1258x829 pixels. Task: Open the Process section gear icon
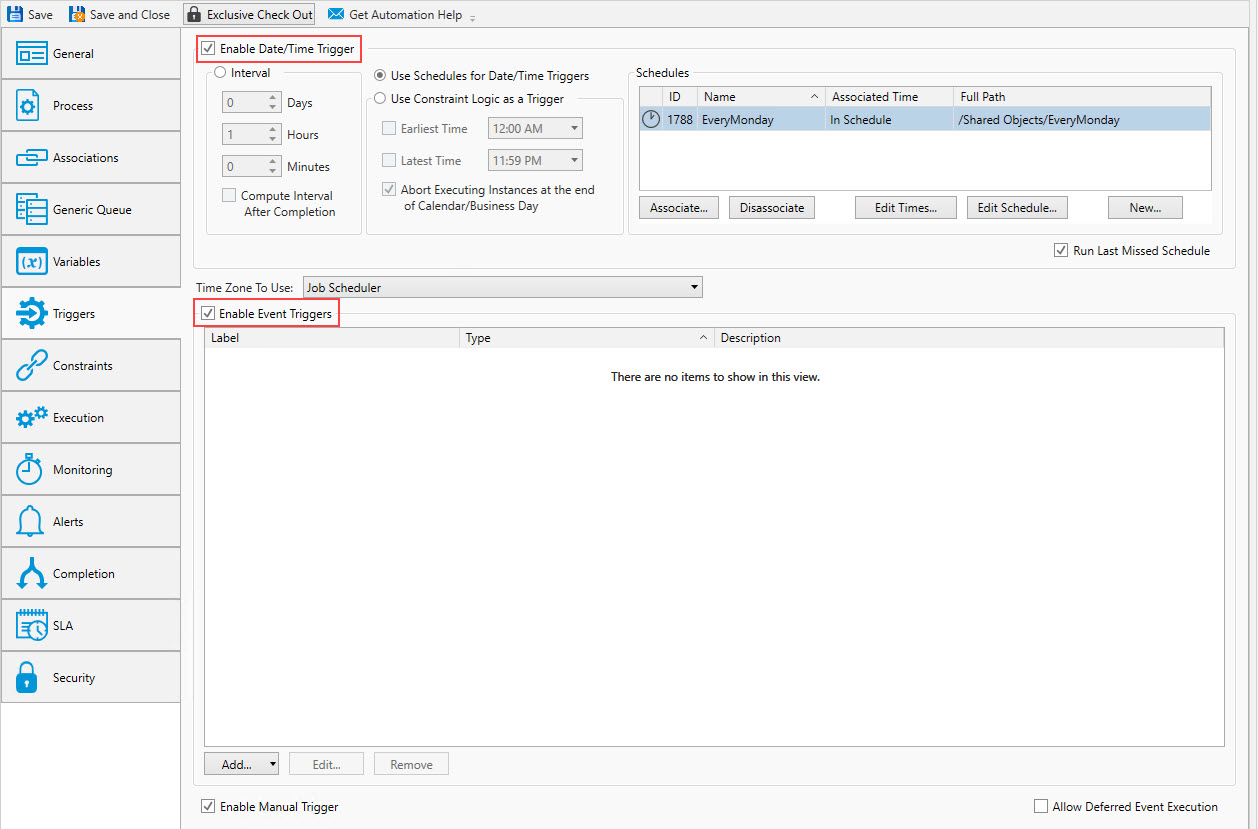[x=31, y=106]
